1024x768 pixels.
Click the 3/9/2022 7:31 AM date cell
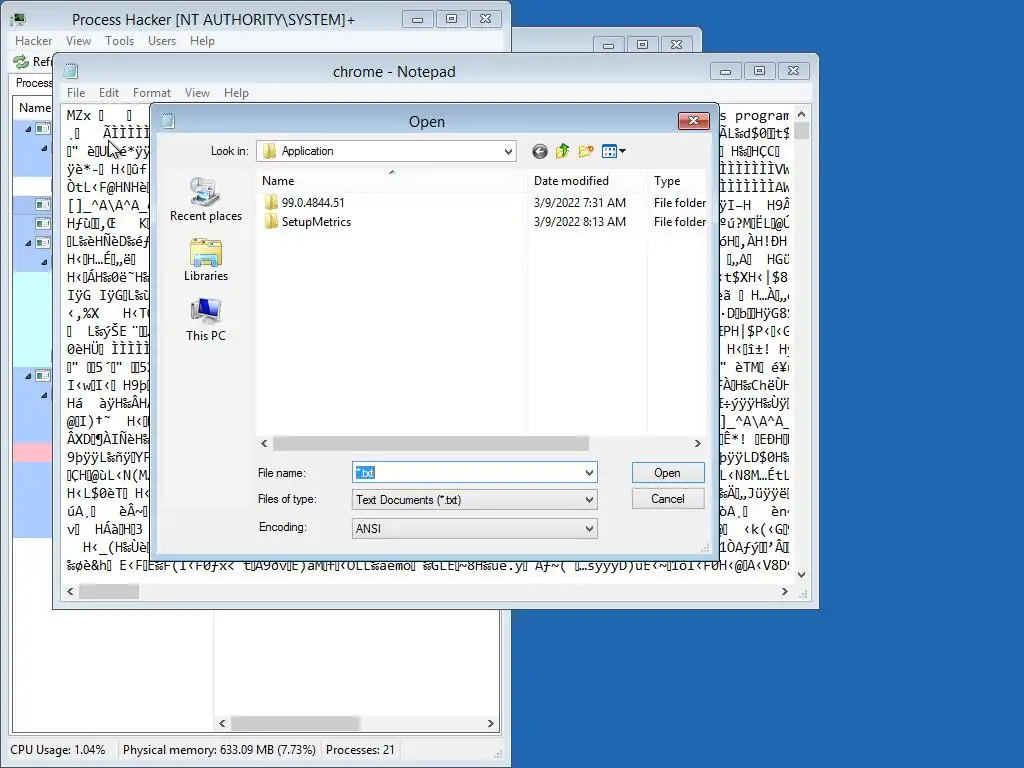point(580,202)
